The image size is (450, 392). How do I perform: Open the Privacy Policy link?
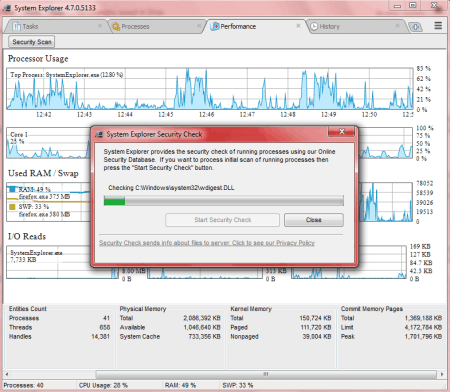point(207,243)
